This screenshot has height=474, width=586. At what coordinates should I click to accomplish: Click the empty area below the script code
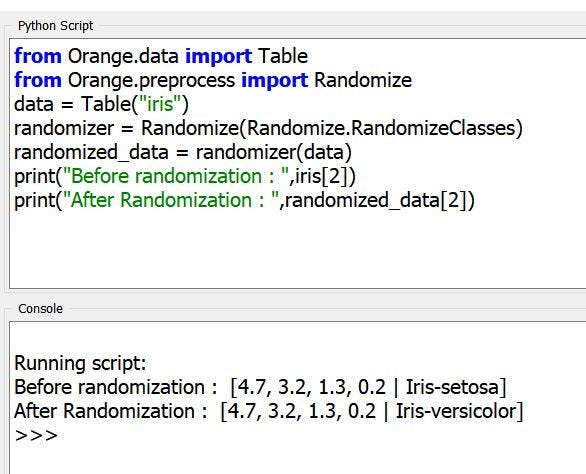click(x=297, y=249)
